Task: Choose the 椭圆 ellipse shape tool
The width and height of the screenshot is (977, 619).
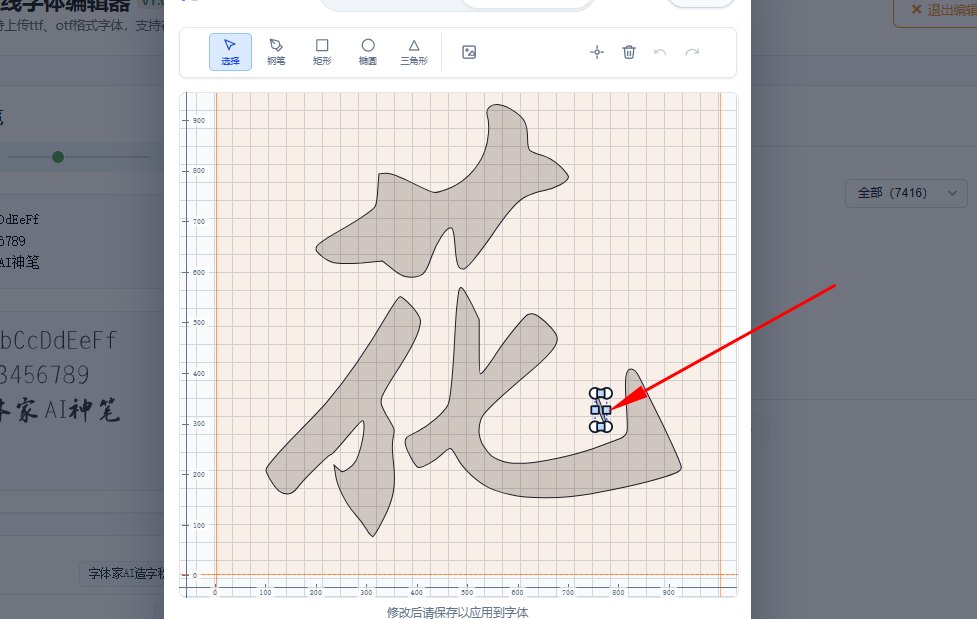Action: tap(368, 52)
